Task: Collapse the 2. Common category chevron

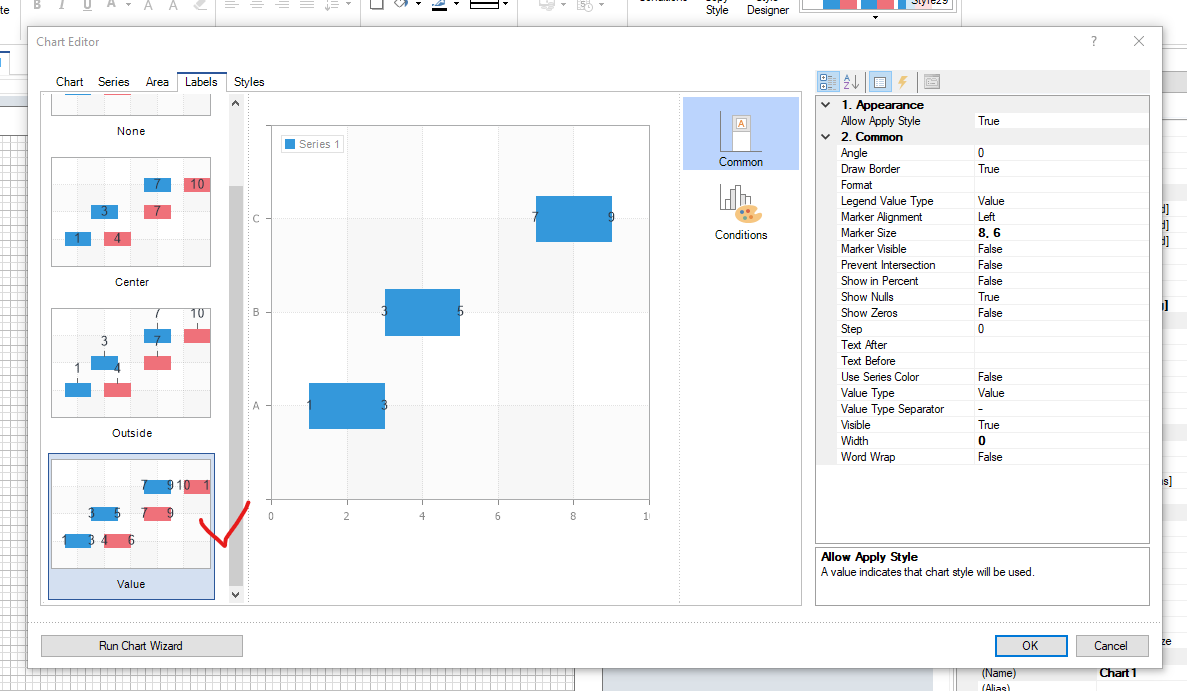Action: [x=826, y=137]
